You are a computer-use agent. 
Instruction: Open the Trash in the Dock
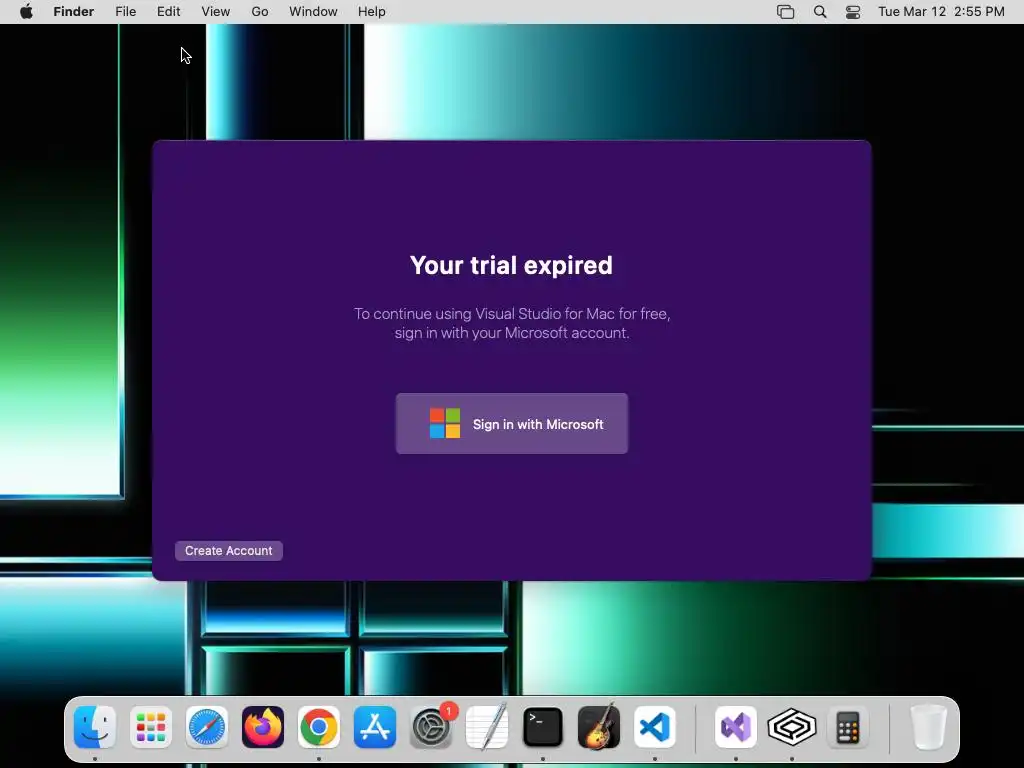929,727
